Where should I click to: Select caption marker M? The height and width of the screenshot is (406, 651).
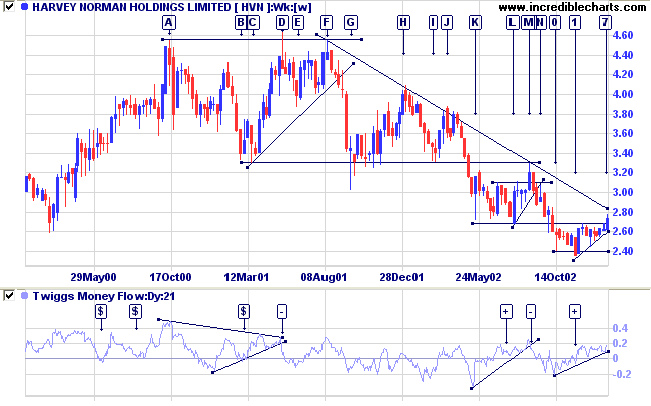coord(528,22)
